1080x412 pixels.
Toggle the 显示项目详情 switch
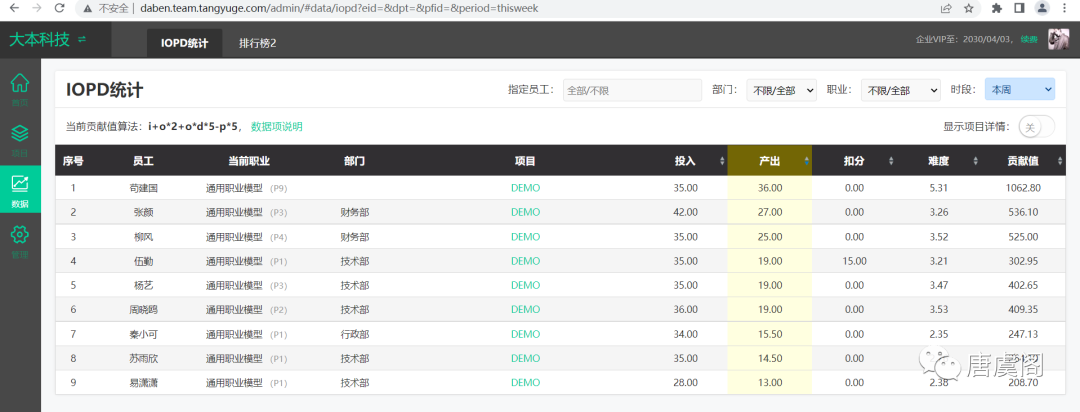tap(1037, 127)
